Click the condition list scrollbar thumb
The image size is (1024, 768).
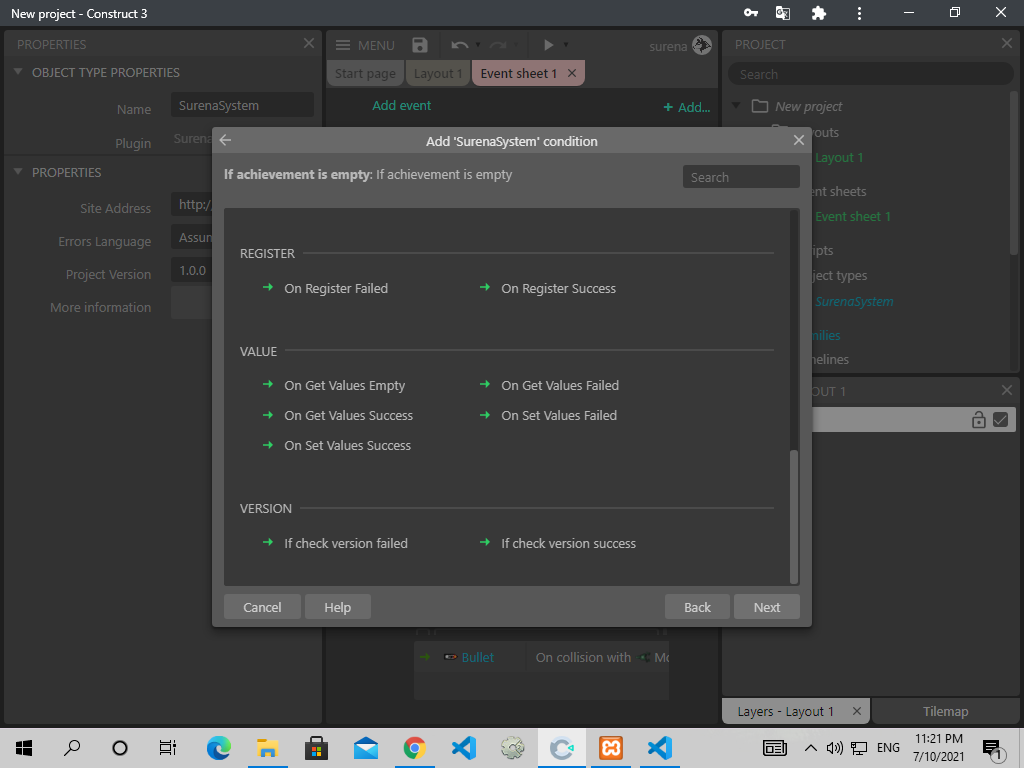794,516
